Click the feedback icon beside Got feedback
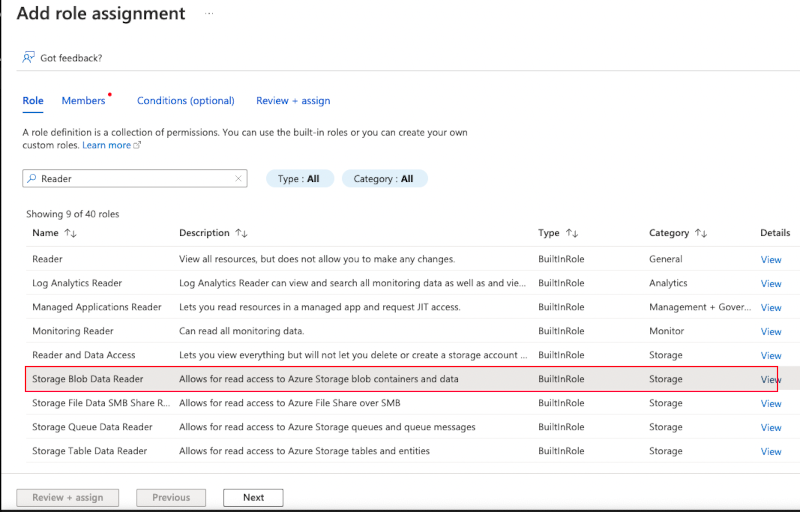The image size is (800, 512). coord(28,58)
